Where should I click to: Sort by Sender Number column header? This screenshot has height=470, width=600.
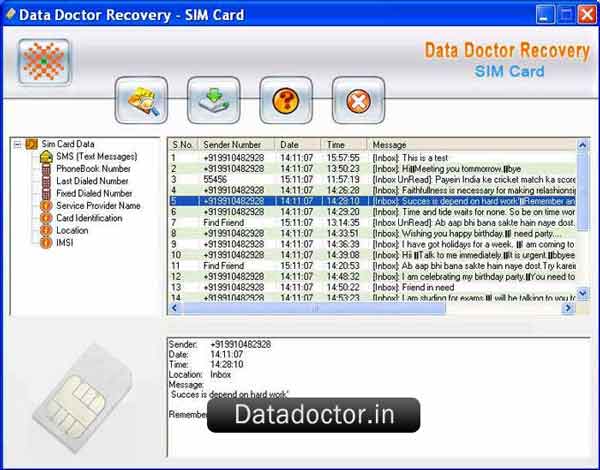click(236, 145)
